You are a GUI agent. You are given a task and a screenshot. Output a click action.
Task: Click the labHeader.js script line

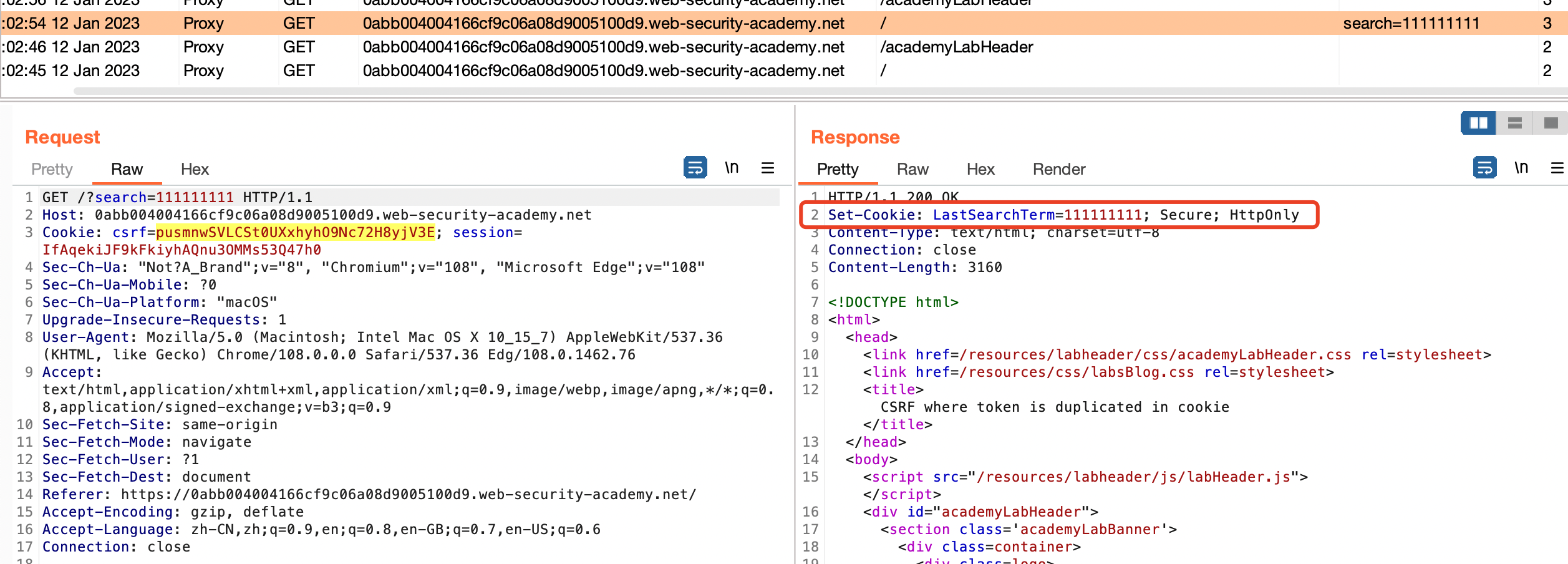(1085, 477)
